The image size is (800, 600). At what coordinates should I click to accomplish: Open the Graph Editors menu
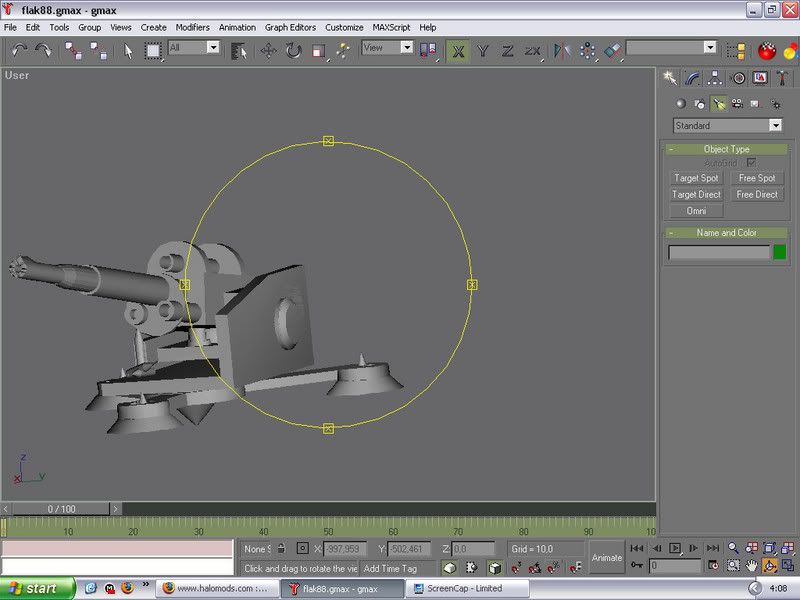(290, 28)
